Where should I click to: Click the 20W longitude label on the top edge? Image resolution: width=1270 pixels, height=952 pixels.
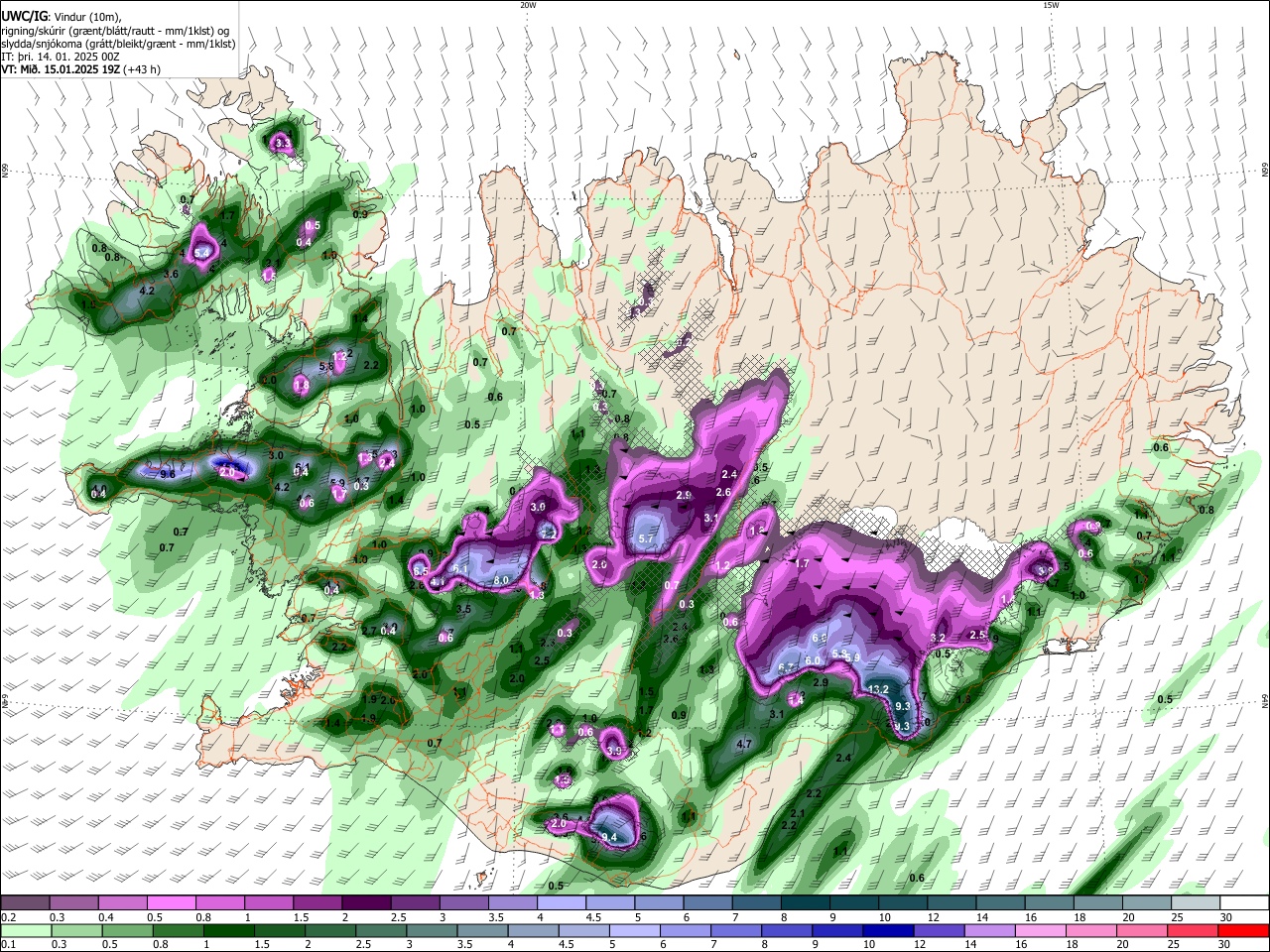528,5
